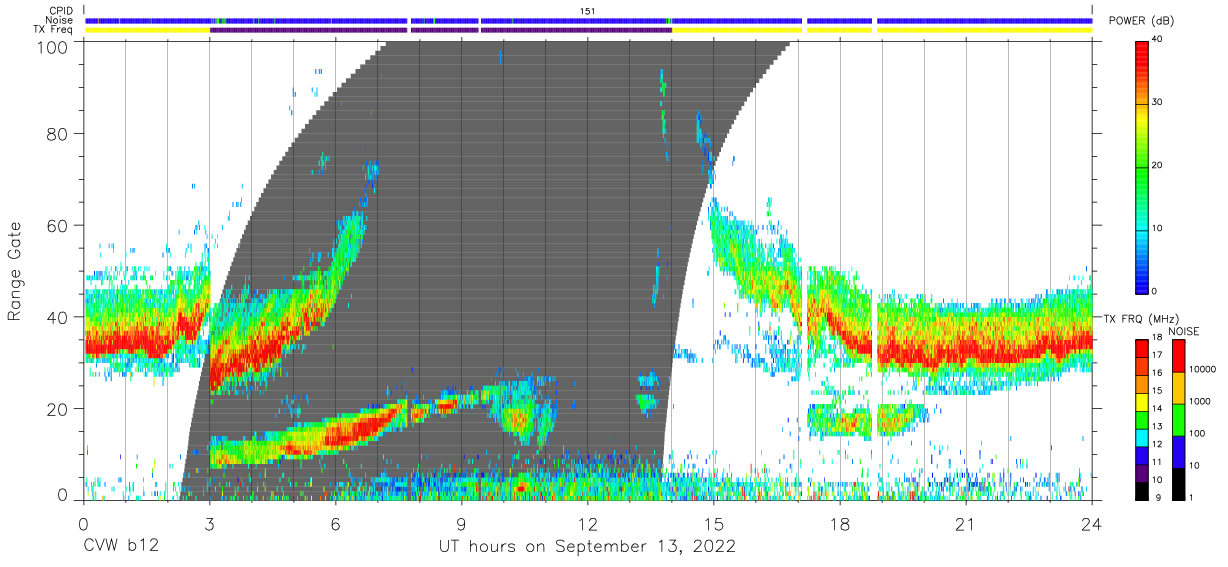Click the 100 tick on Range Gate axis
1228x567 pixels.
[54, 47]
